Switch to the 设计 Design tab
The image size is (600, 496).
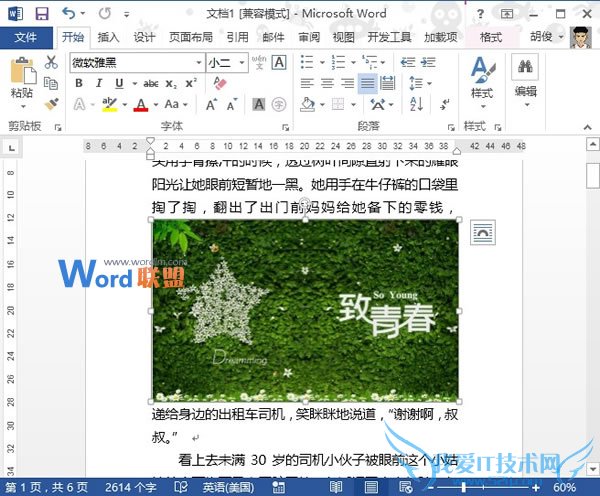tap(144, 37)
